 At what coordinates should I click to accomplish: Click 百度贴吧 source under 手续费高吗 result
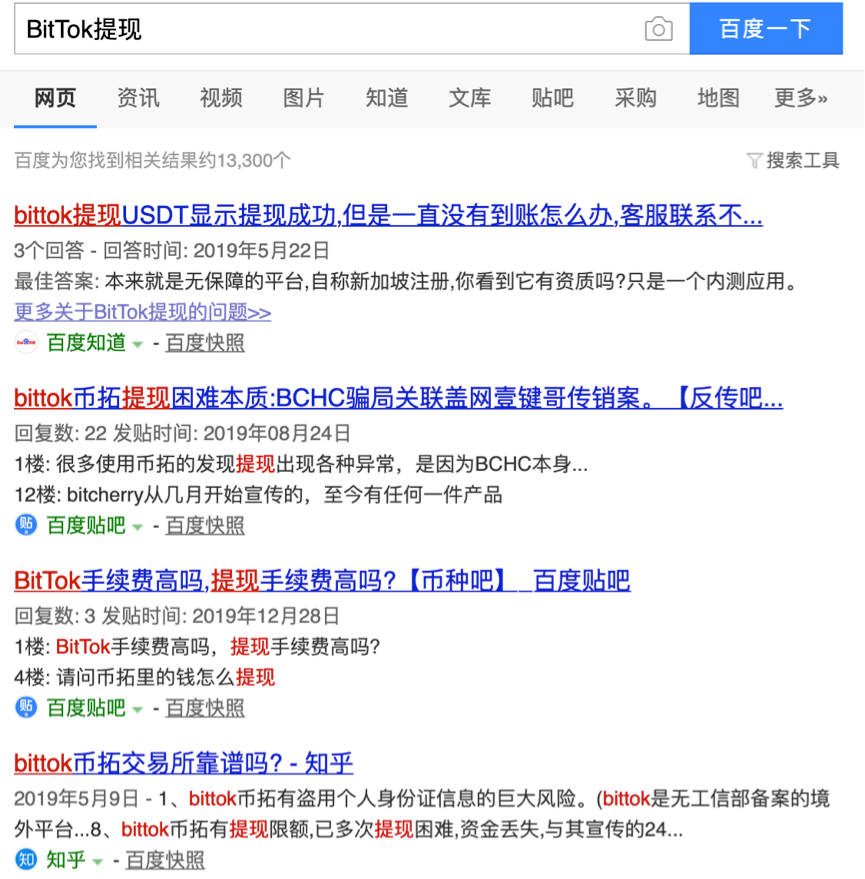coord(86,708)
